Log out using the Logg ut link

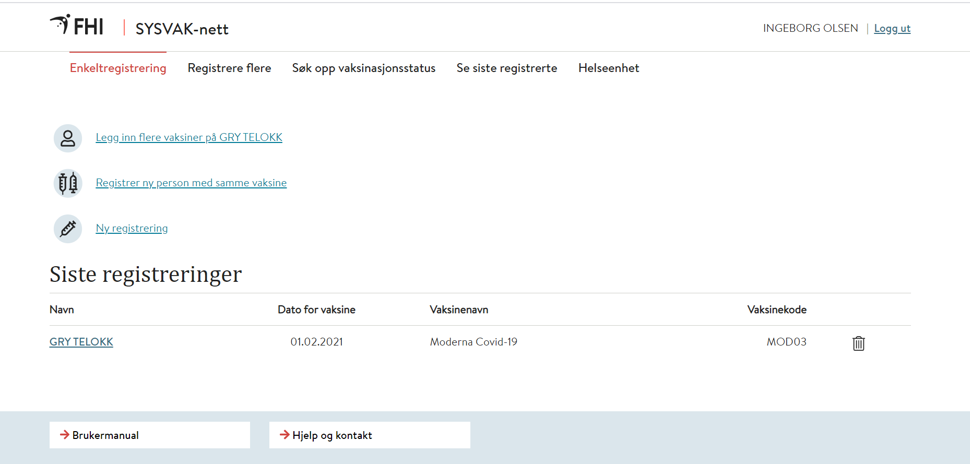point(892,28)
